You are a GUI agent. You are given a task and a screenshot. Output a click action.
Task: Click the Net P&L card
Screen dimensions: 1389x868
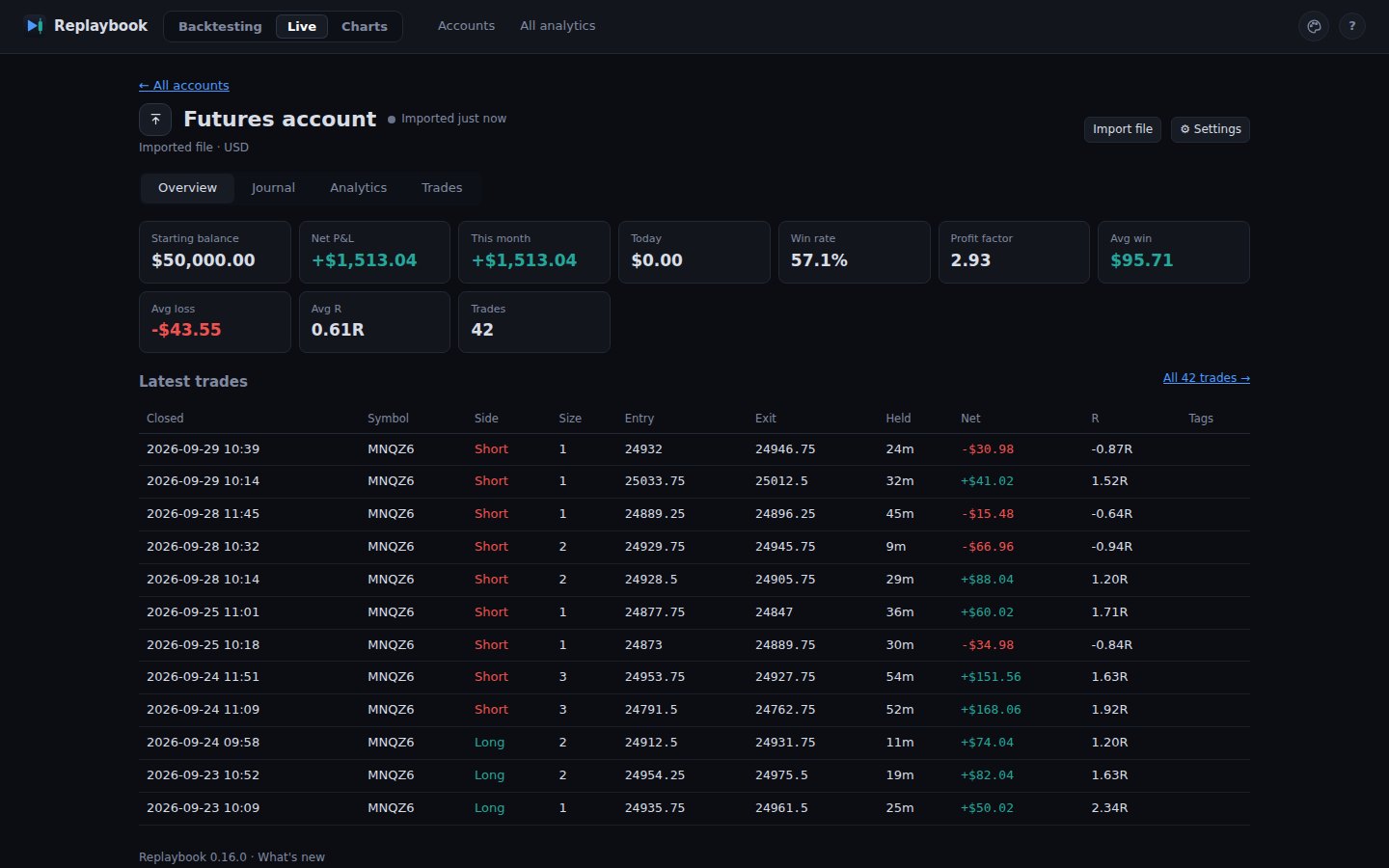click(x=374, y=252)
